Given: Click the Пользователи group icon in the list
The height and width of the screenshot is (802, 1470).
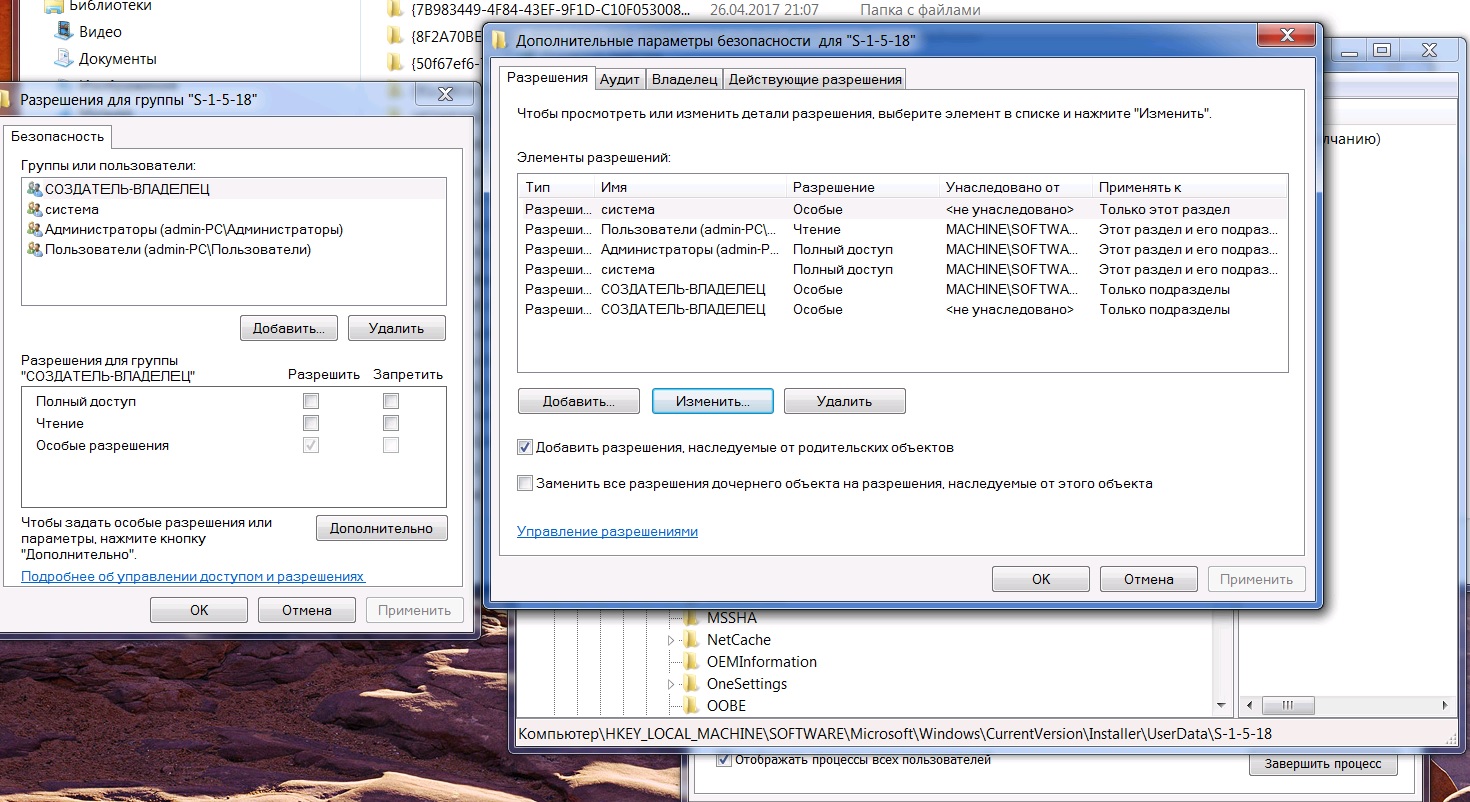Looking at the screenshot, I should click(35, 250).
